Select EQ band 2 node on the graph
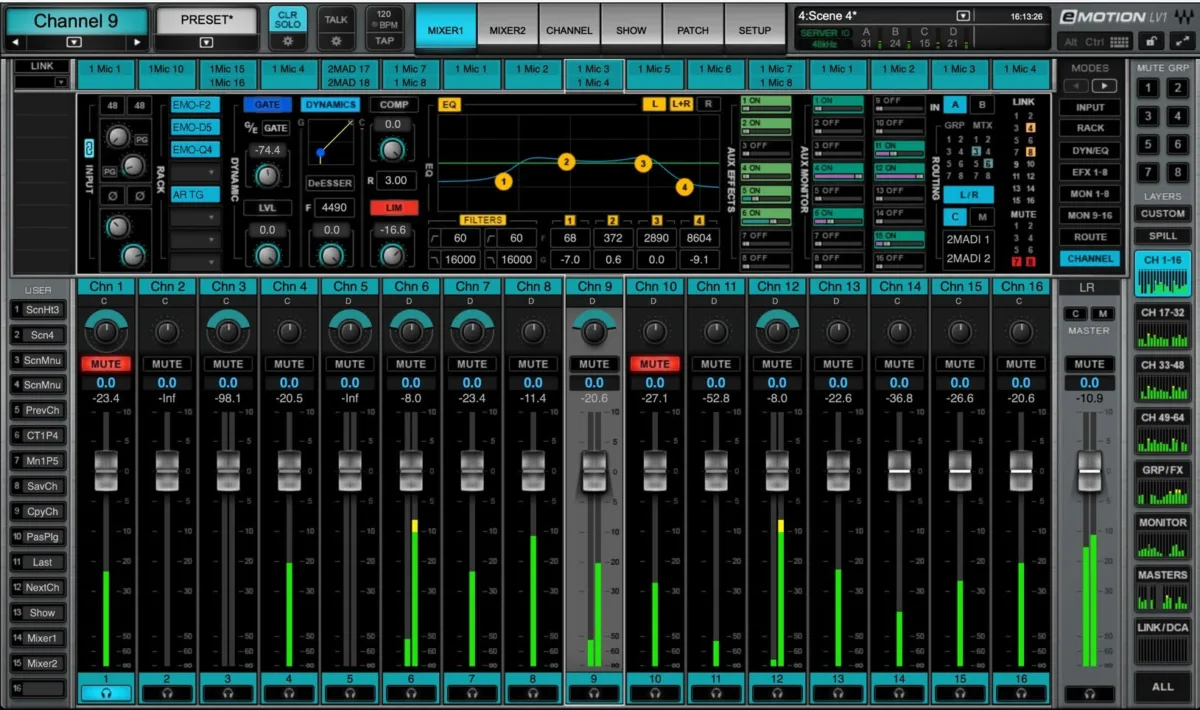The image size is (1200, 710). [567, 162]
